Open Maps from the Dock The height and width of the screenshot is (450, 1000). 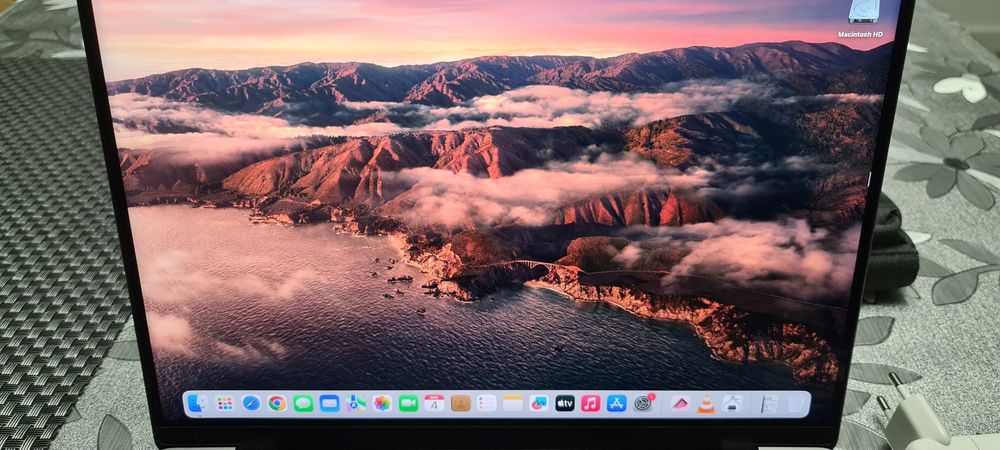356,403
